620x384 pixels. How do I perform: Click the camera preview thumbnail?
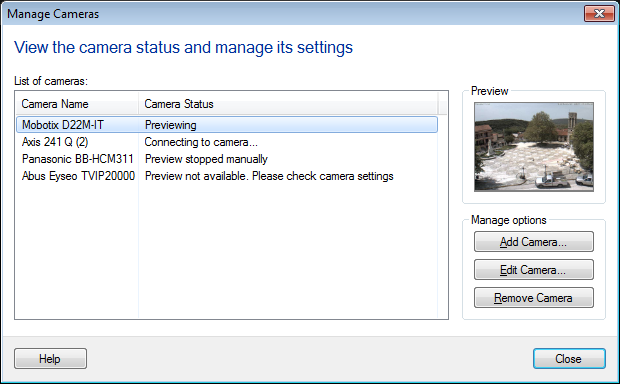click(534, 147)
